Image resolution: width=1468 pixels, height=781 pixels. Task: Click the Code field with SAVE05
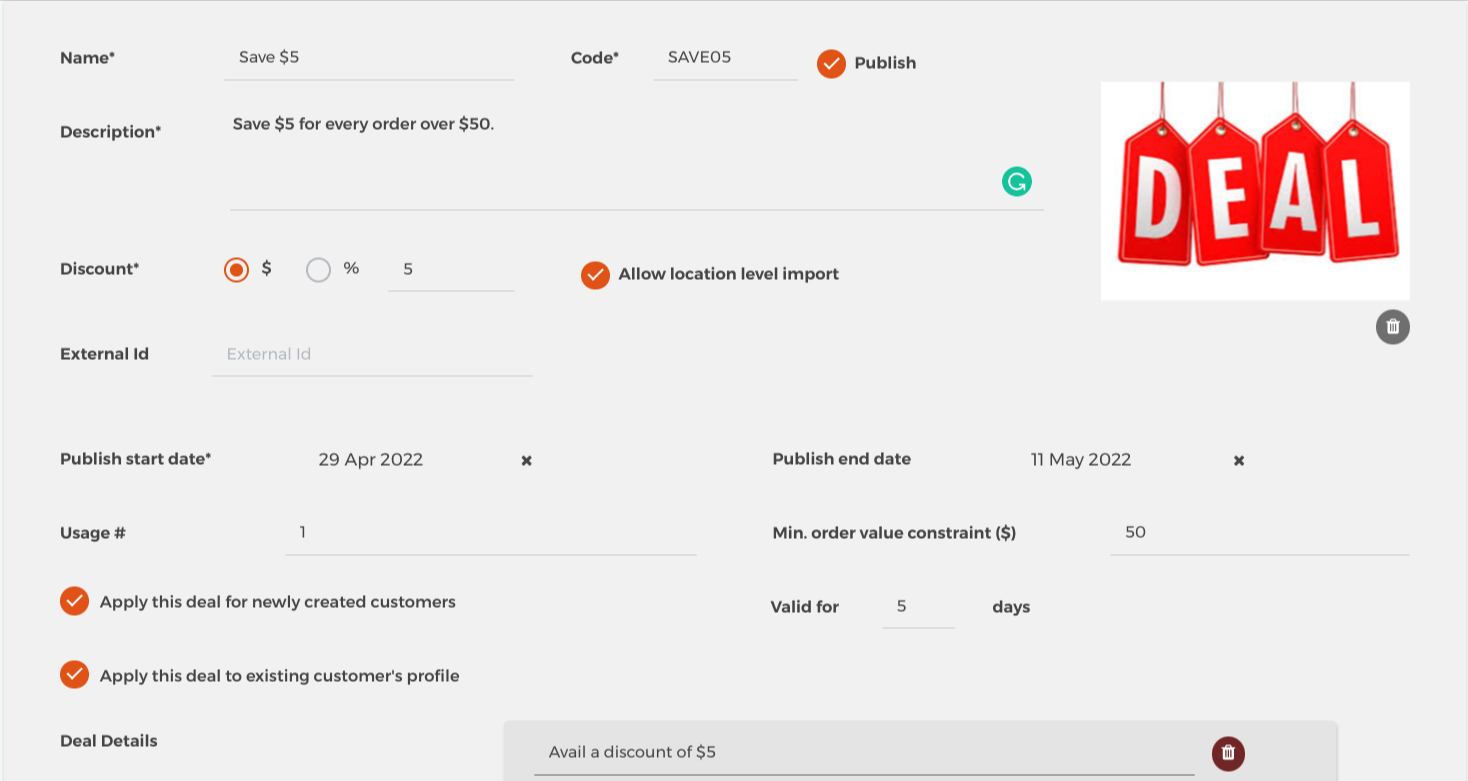coord(724,58)
